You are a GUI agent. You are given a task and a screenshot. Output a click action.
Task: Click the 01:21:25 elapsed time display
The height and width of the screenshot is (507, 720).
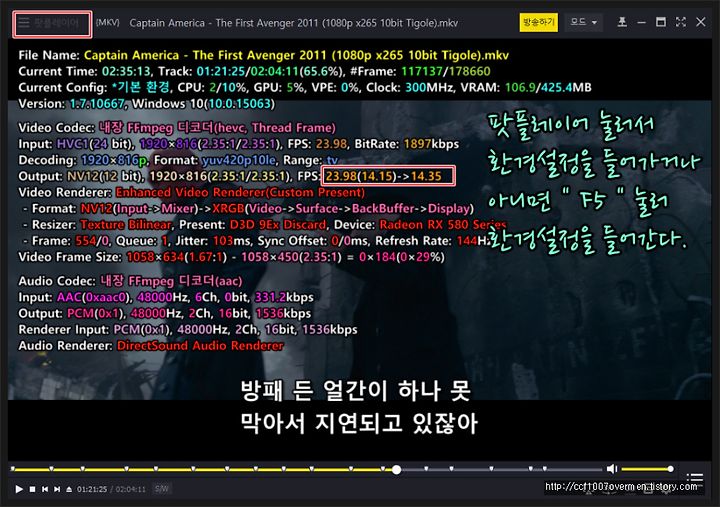click(92, 490)
